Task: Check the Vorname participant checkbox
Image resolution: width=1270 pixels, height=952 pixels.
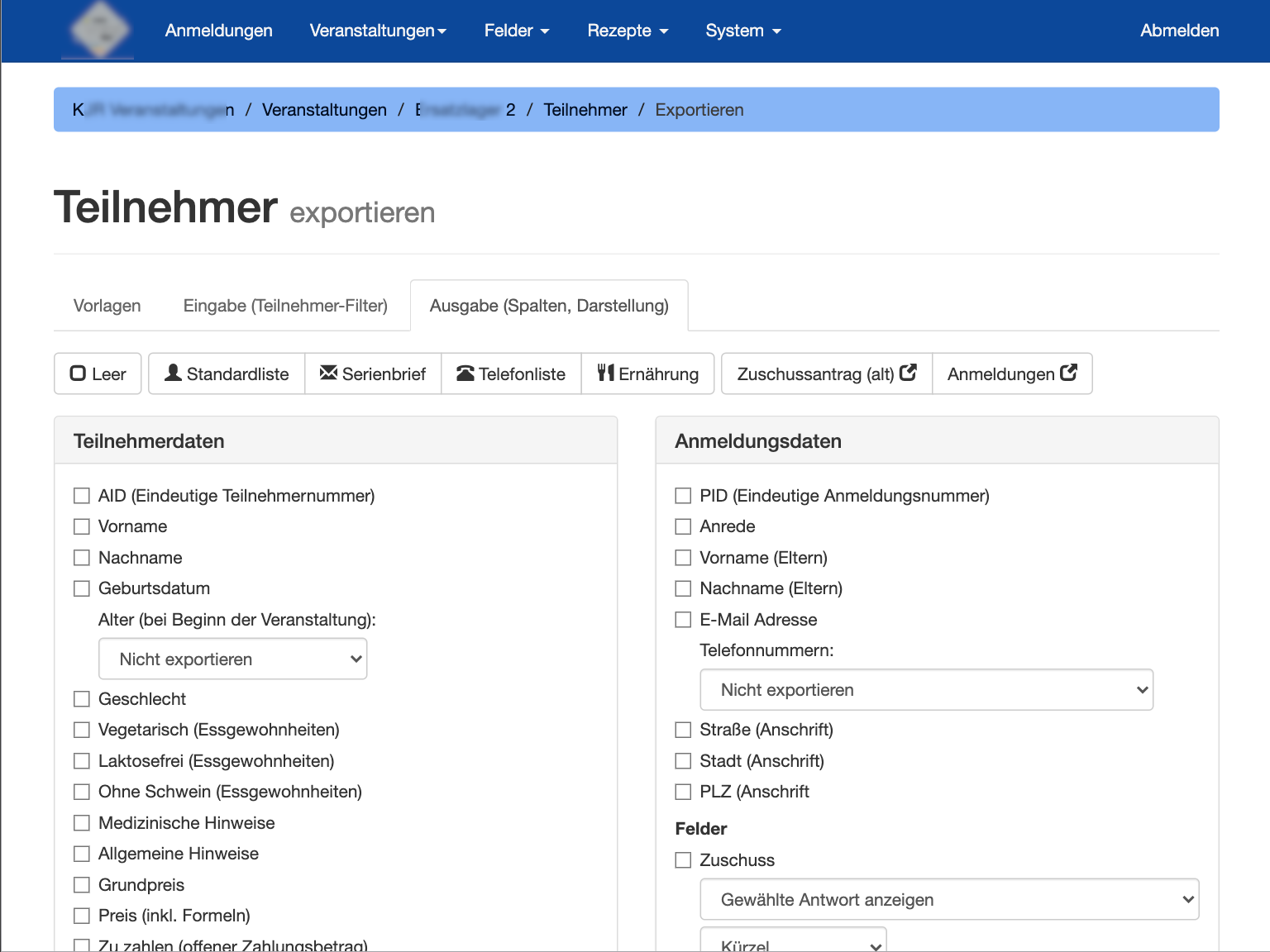Action: (x=82, y=526)
